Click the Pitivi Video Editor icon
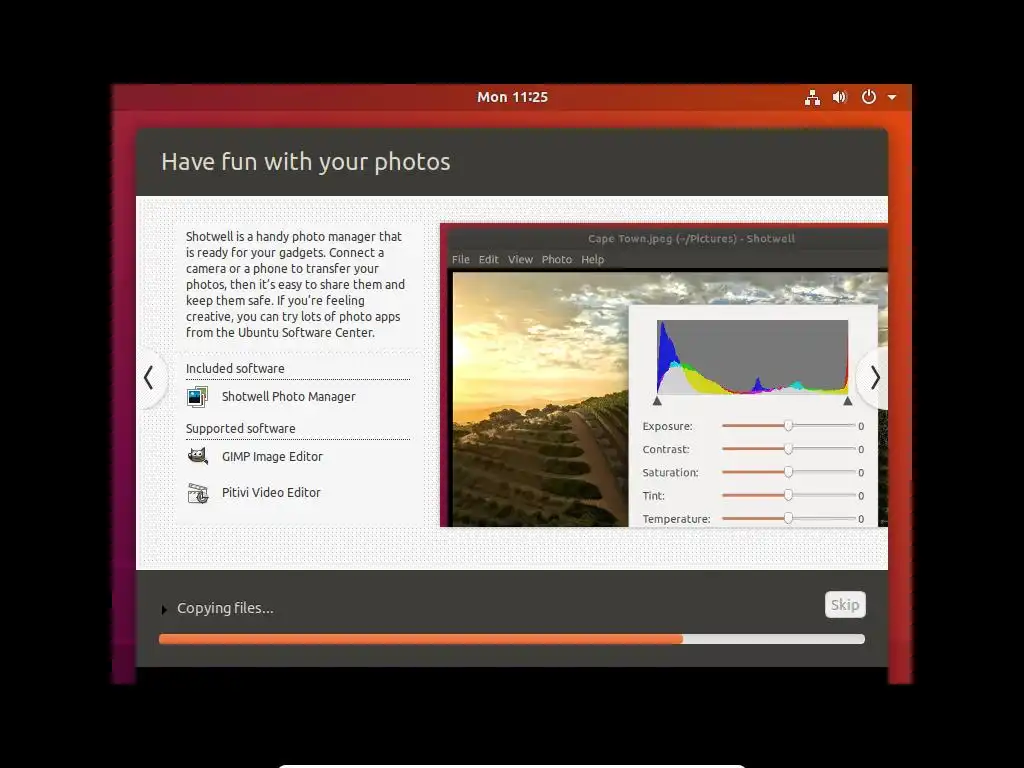Screen dimensions: 1024x768 [197, 492]
